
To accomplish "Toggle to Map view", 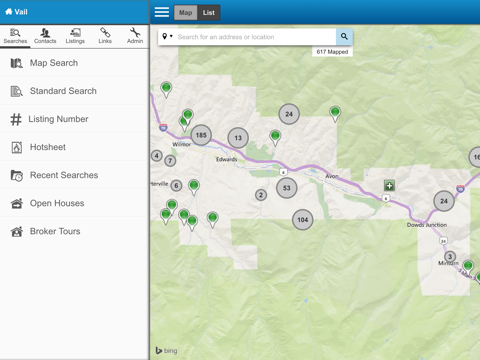I will [x=185, y=13].
